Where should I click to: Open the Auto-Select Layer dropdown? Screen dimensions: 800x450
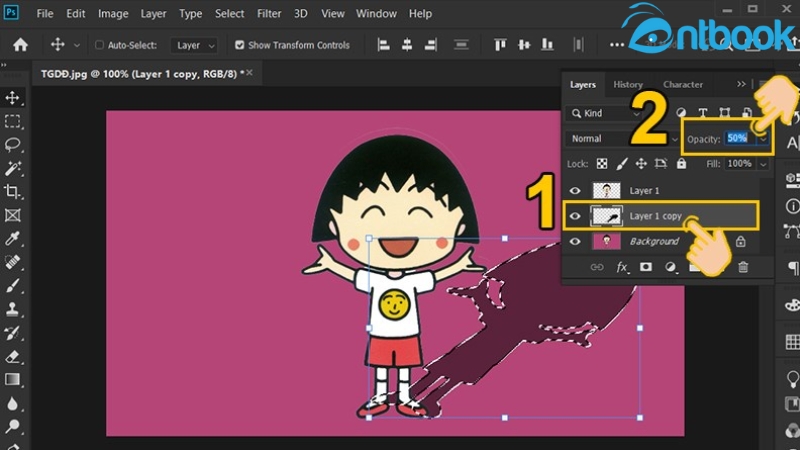(x=194, y=45)
